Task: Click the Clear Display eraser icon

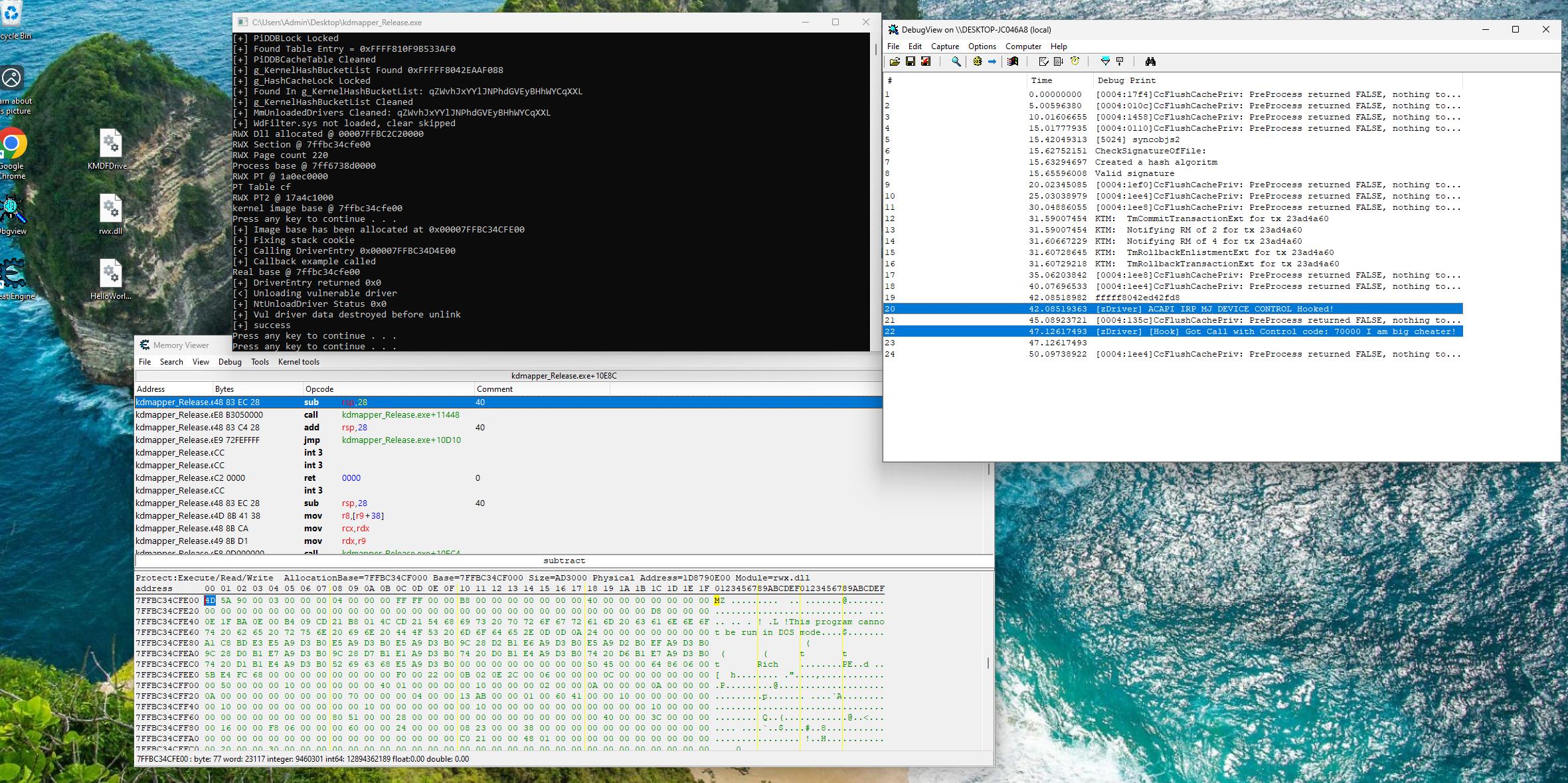Action: tap(1043, 62)
